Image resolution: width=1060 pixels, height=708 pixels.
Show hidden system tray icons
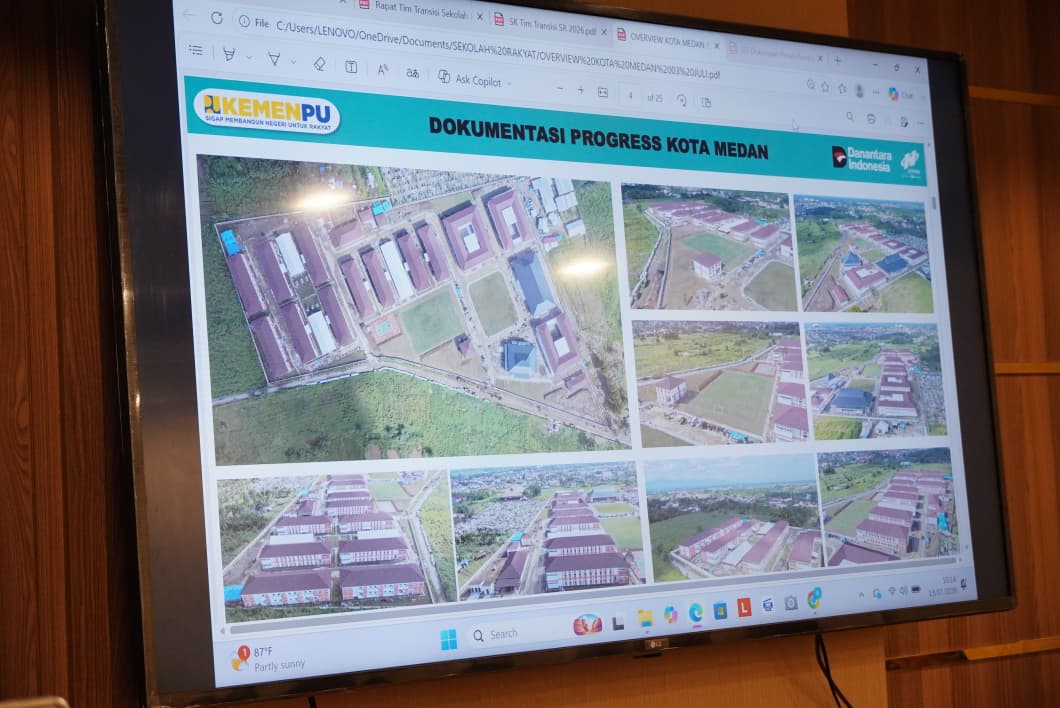861,595
